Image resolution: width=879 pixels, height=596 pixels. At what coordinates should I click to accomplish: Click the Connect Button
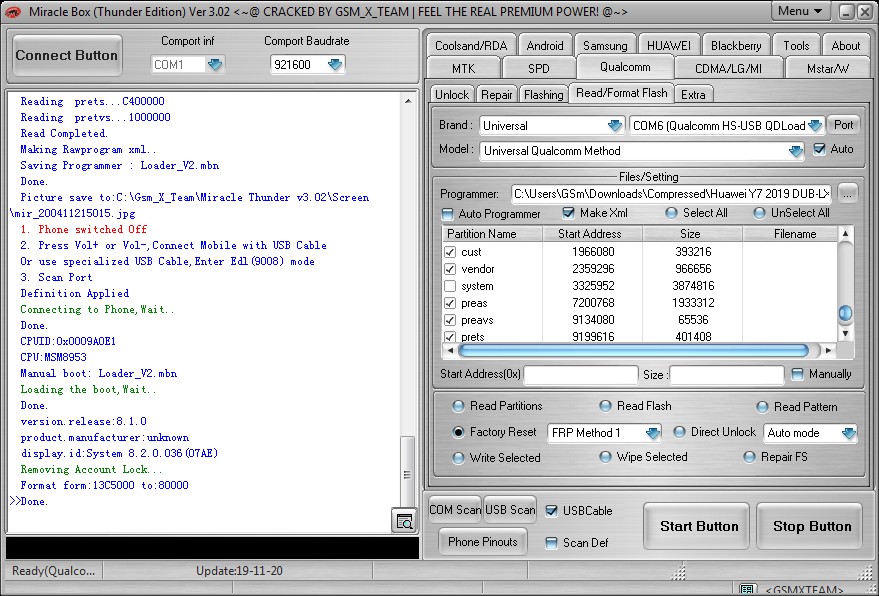click(x=67, y=56)
